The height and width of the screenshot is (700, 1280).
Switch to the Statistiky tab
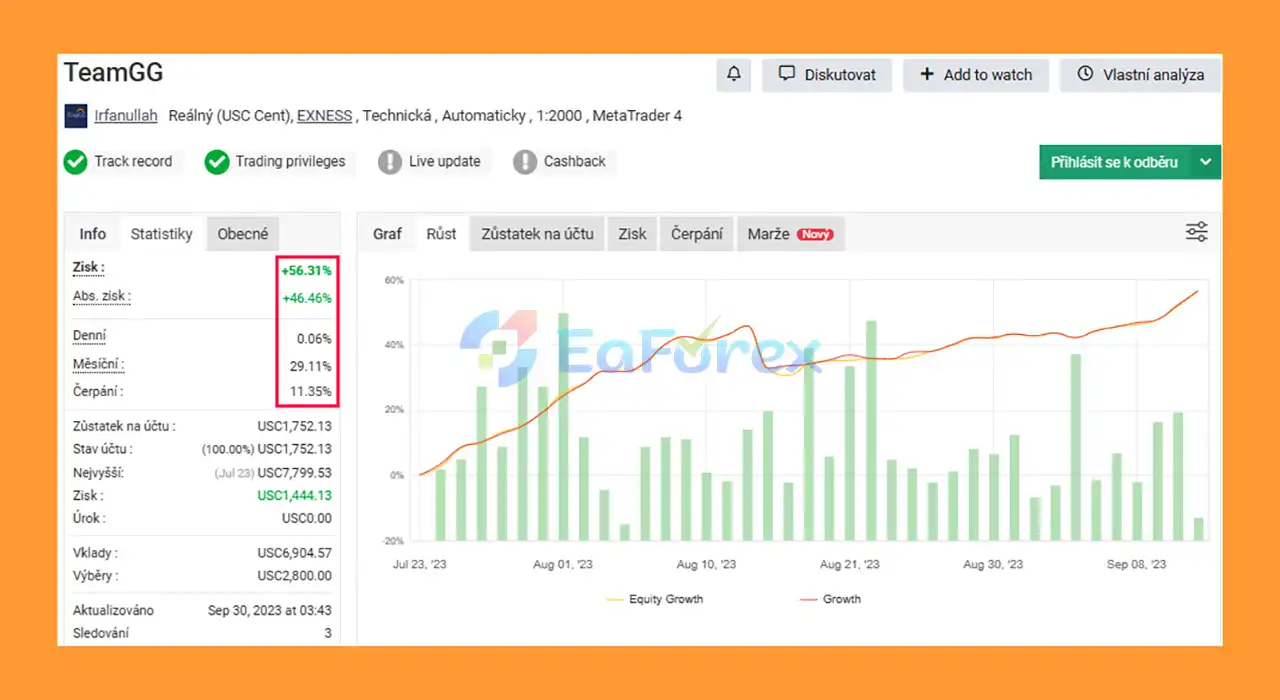pos(161,234)
